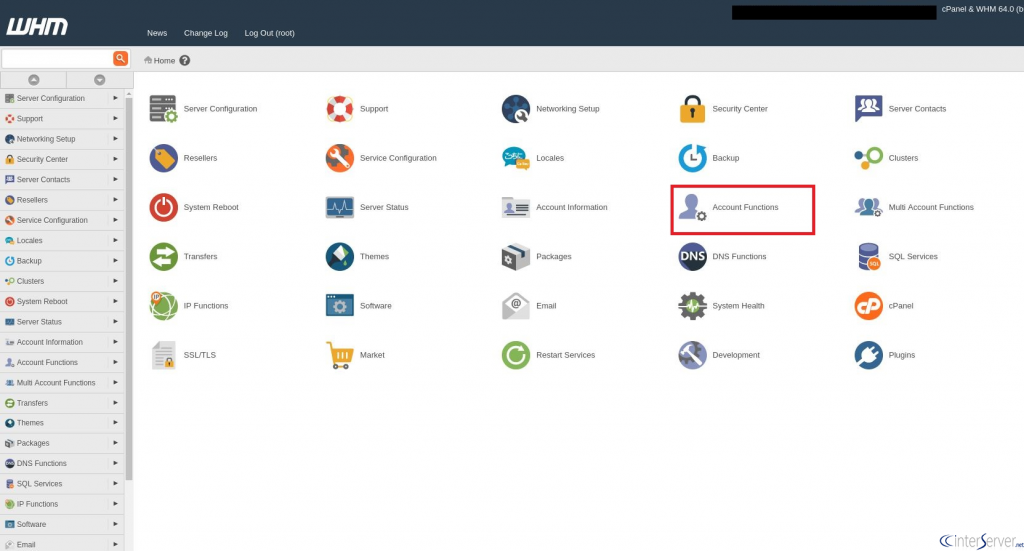Open Security Center padlock icon in grid
Viewport: 1024px width, 551px height.
692,108
